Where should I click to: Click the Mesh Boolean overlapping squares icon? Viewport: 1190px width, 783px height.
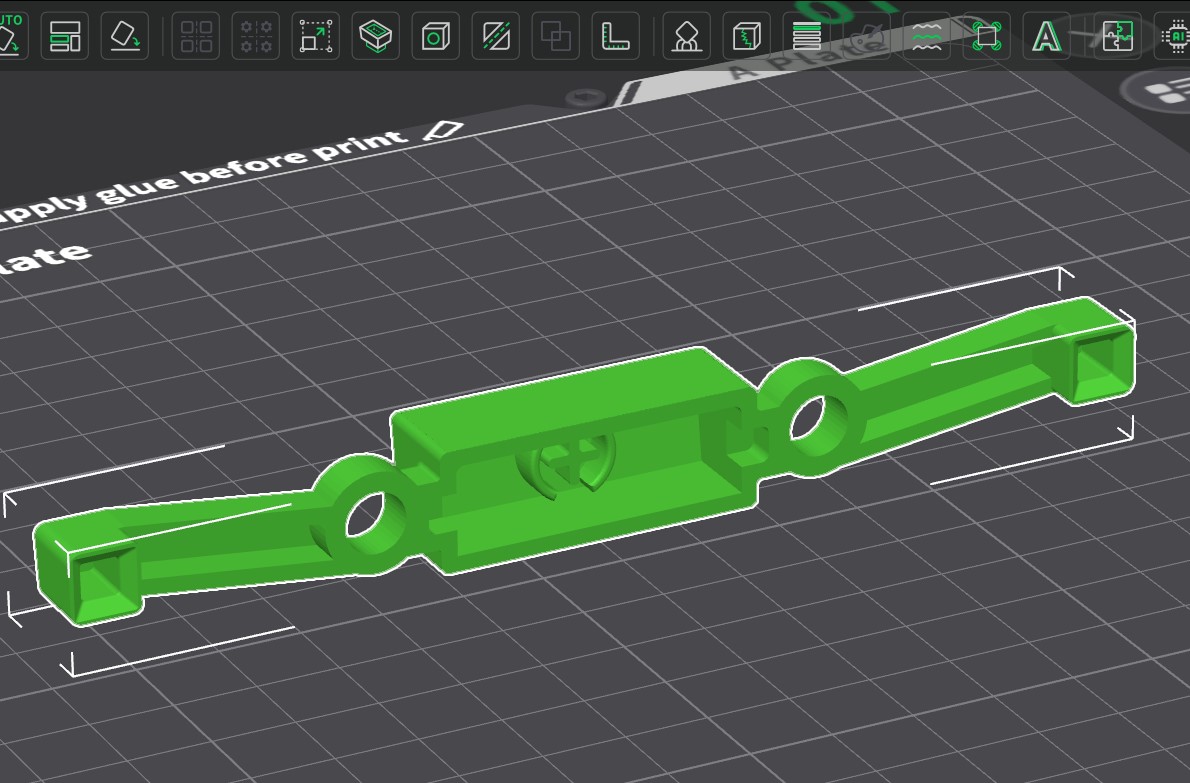coord(556,36)
